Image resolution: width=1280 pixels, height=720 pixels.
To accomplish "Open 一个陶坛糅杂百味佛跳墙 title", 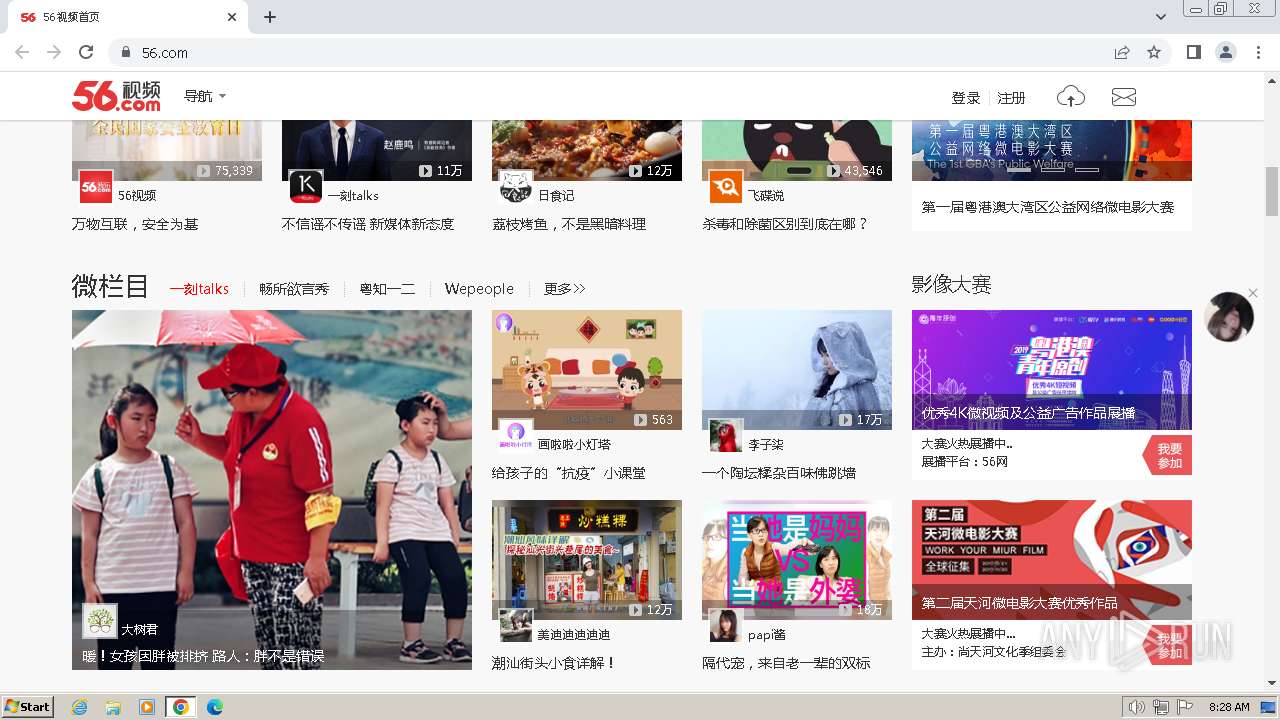I will click(779, 473).
